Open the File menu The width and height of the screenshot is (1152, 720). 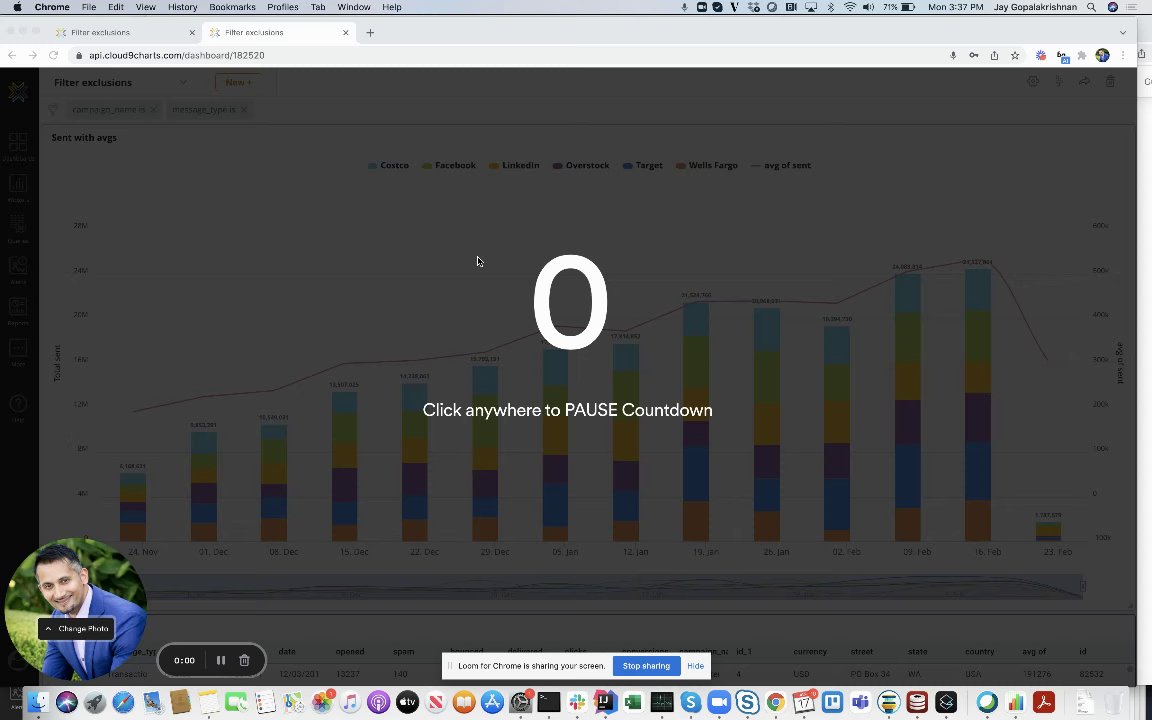click(89, 7)
